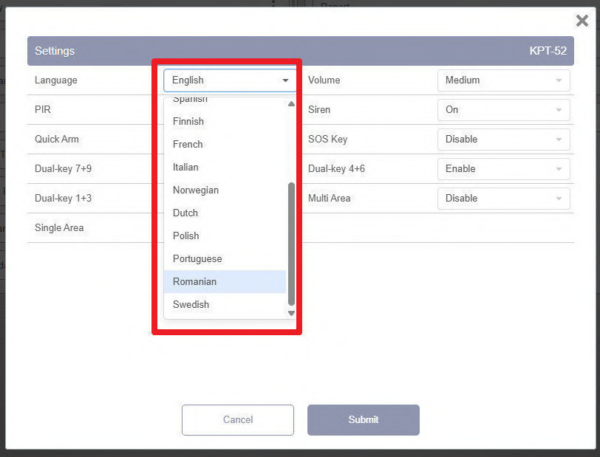600x457 pixels.
Task: Select Italian language option
Action: point(225,167)
